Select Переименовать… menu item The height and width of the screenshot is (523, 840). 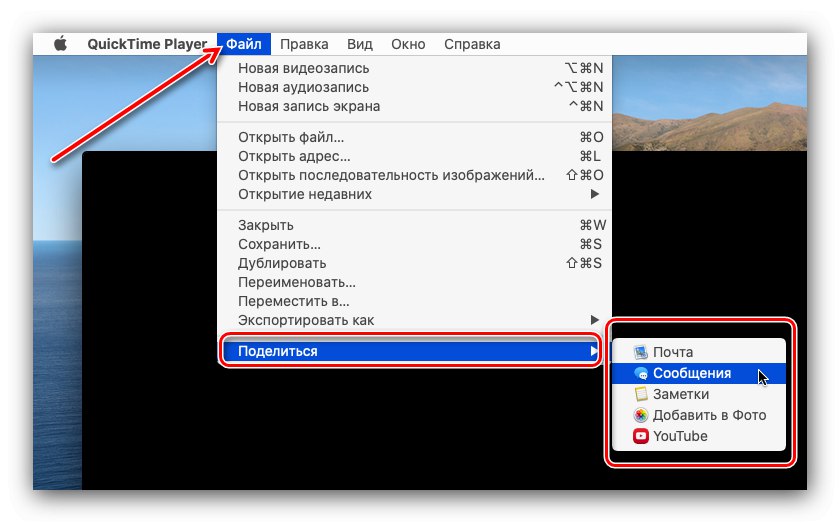click(415, 282)
